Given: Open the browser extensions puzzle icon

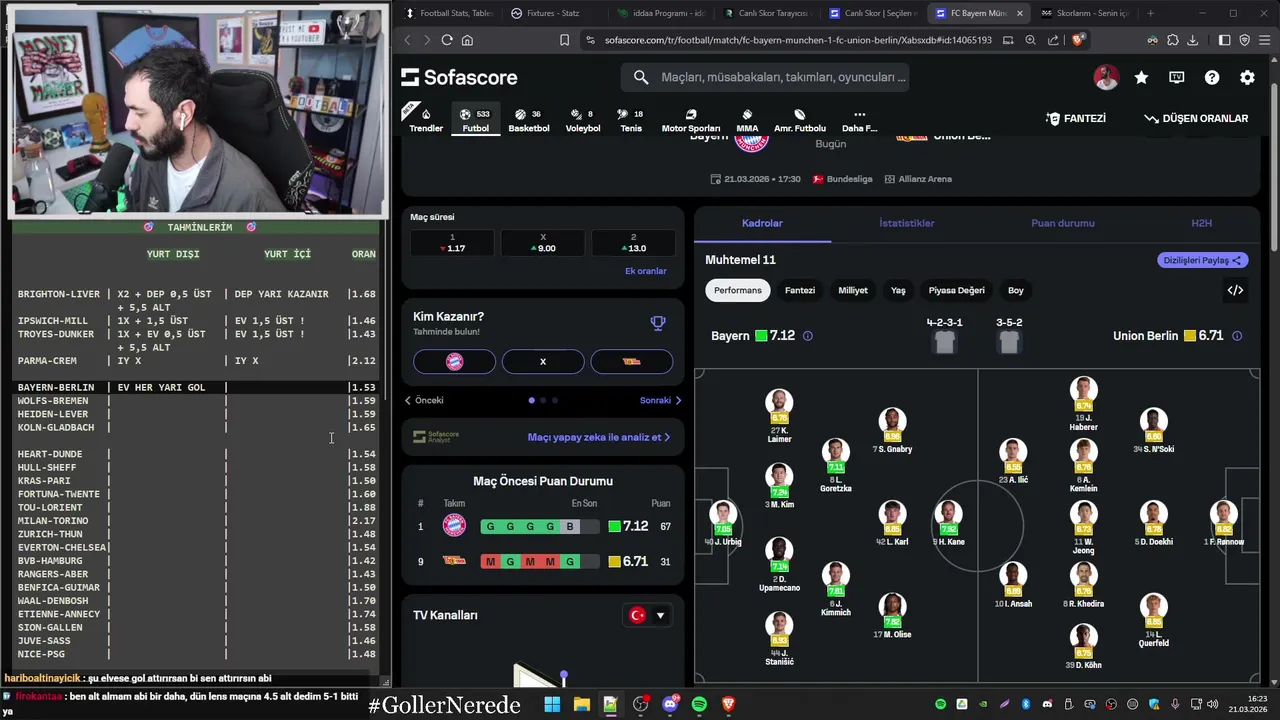Looking at the screenshot, I should coord(1172,40).
